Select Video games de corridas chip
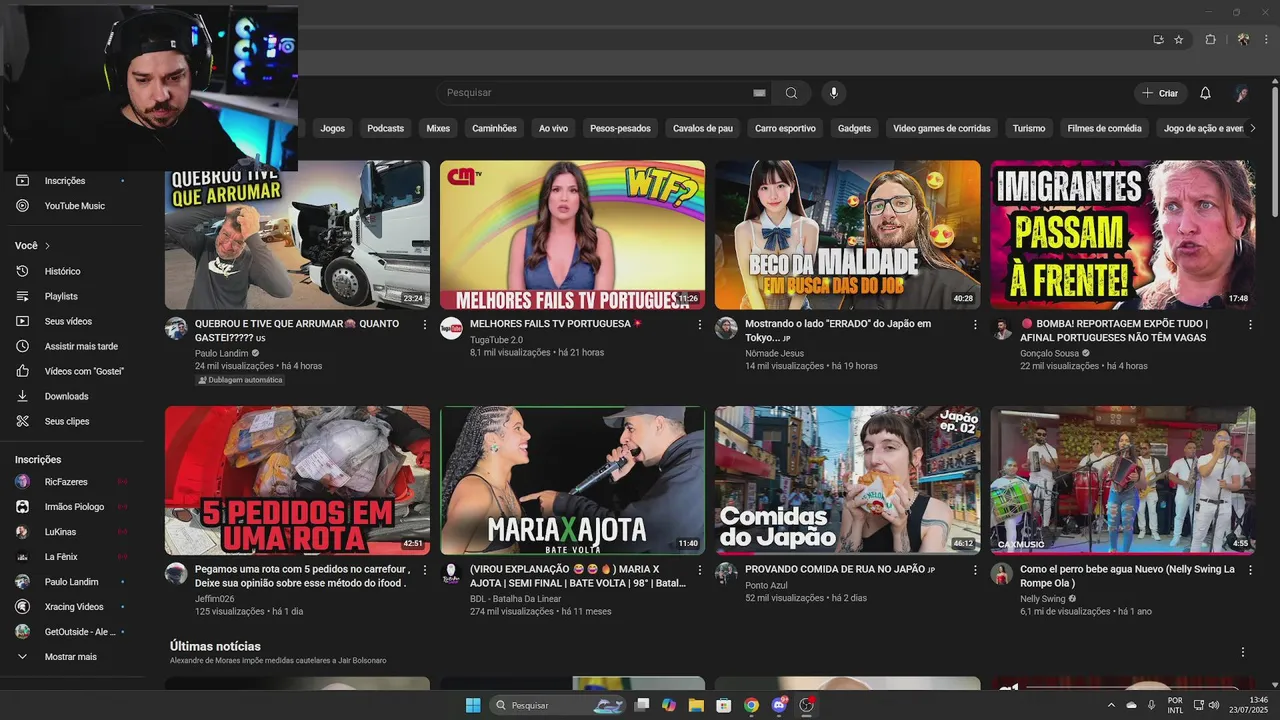 tap(941, 128)
